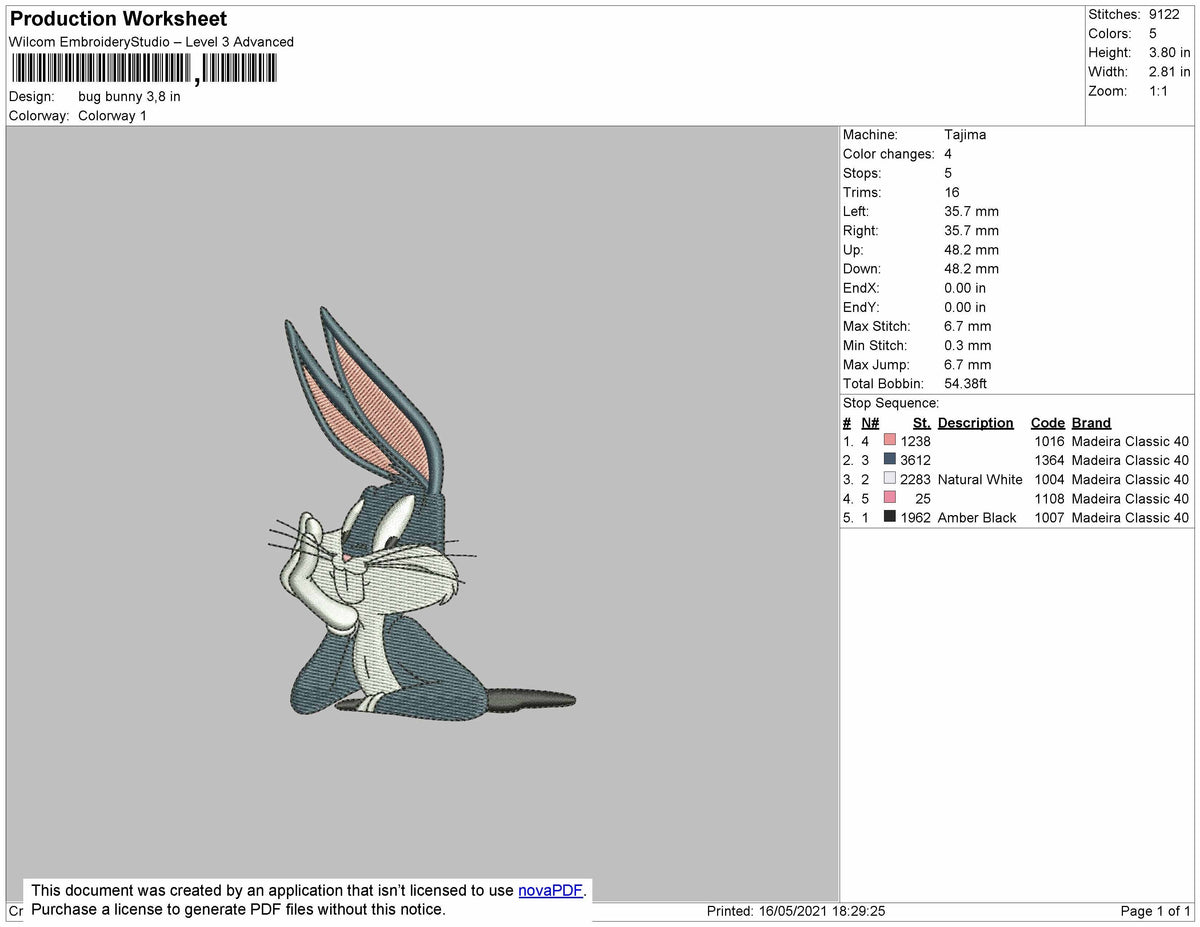Click the Amber Black thread swatch

point(888,517)
